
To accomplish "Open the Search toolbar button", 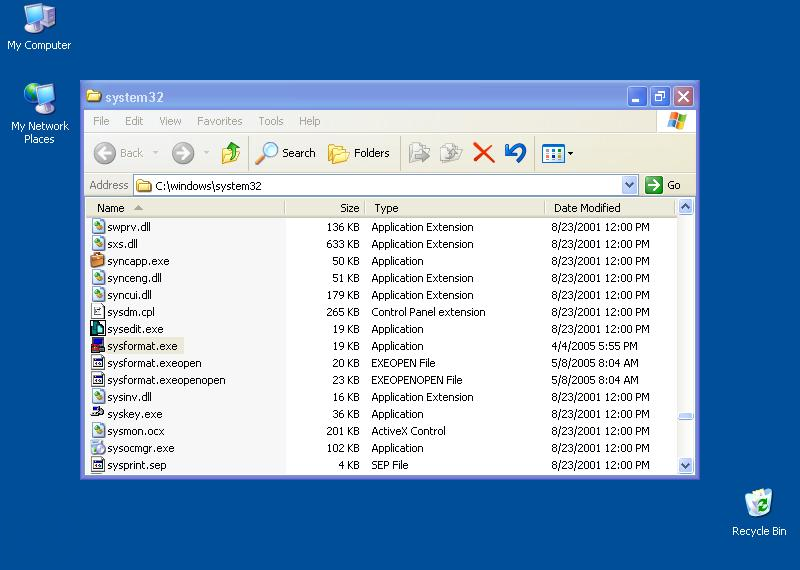I will [286, 153].
